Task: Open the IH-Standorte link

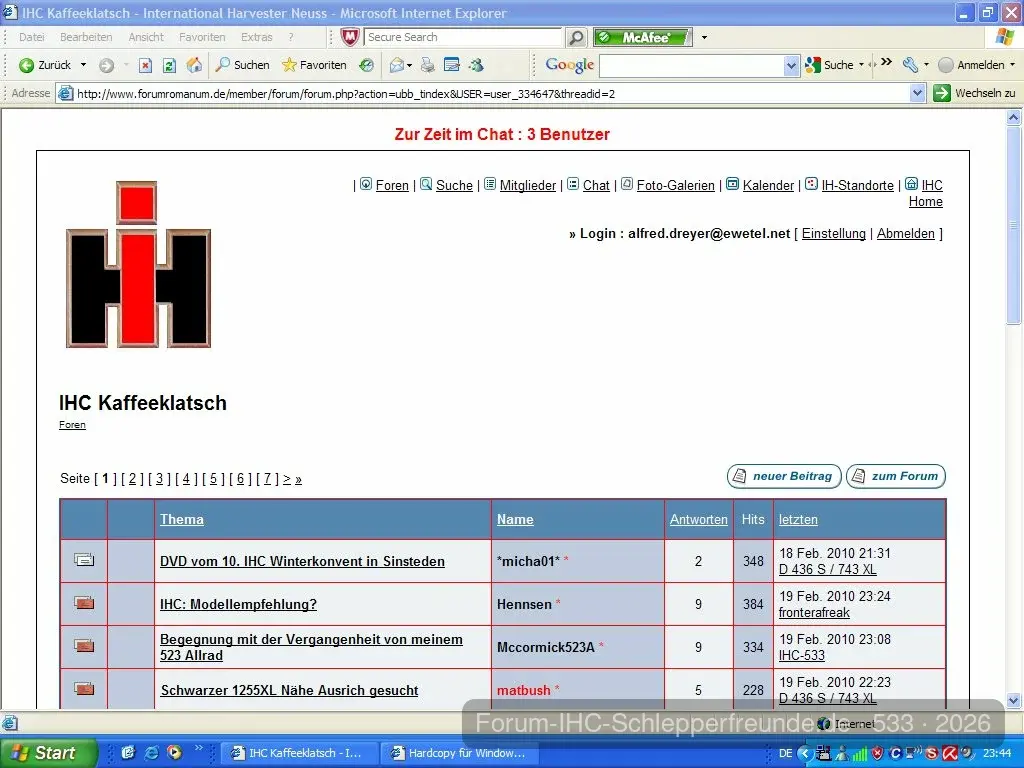Action: point(857,185)
